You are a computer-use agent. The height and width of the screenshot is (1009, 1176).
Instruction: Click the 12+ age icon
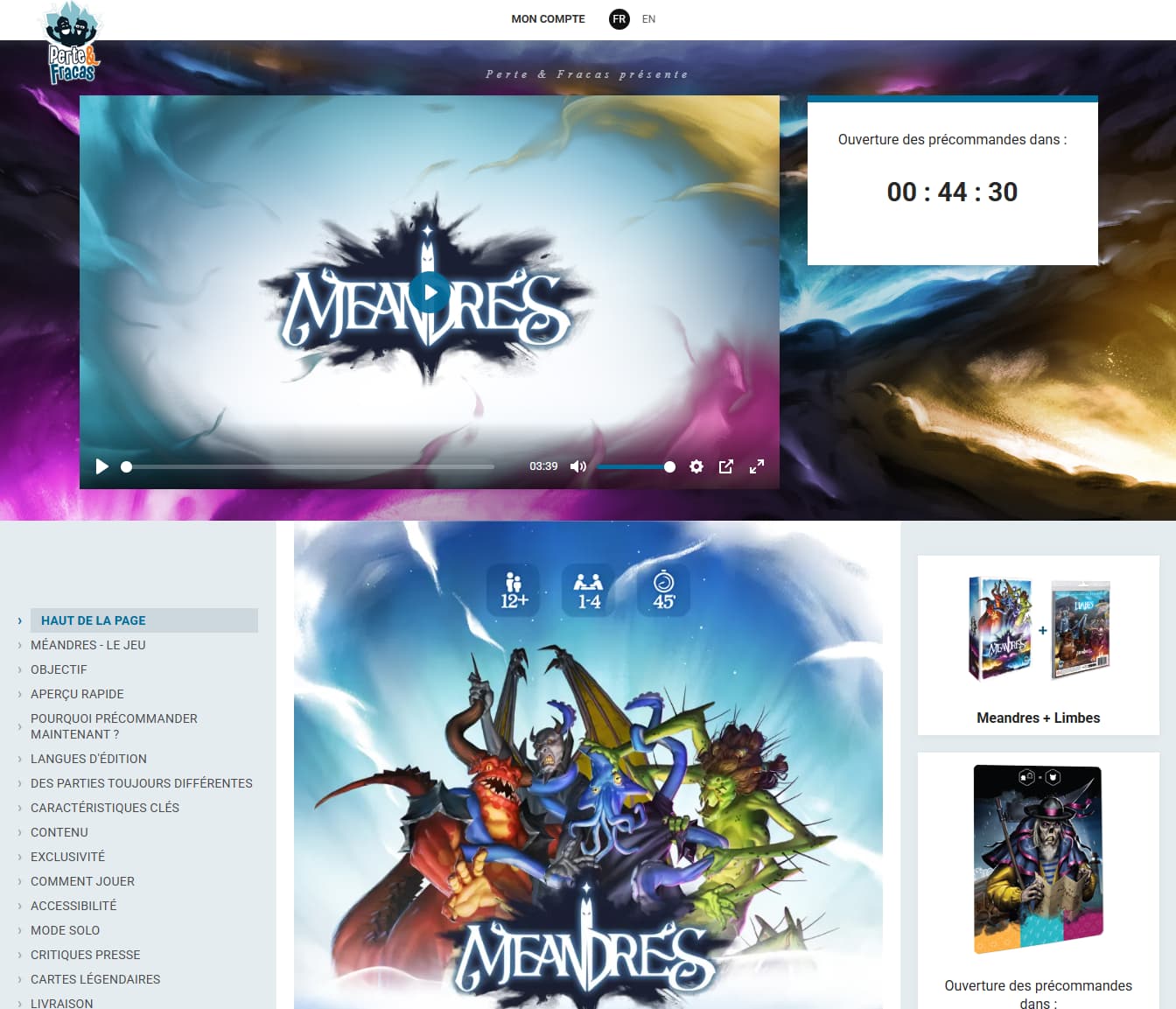point(514,590)
